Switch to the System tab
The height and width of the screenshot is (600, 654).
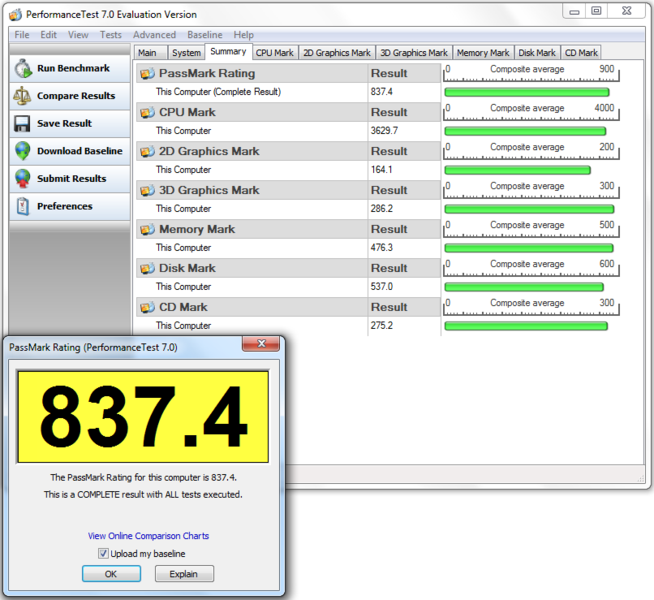tap(186, 53)
